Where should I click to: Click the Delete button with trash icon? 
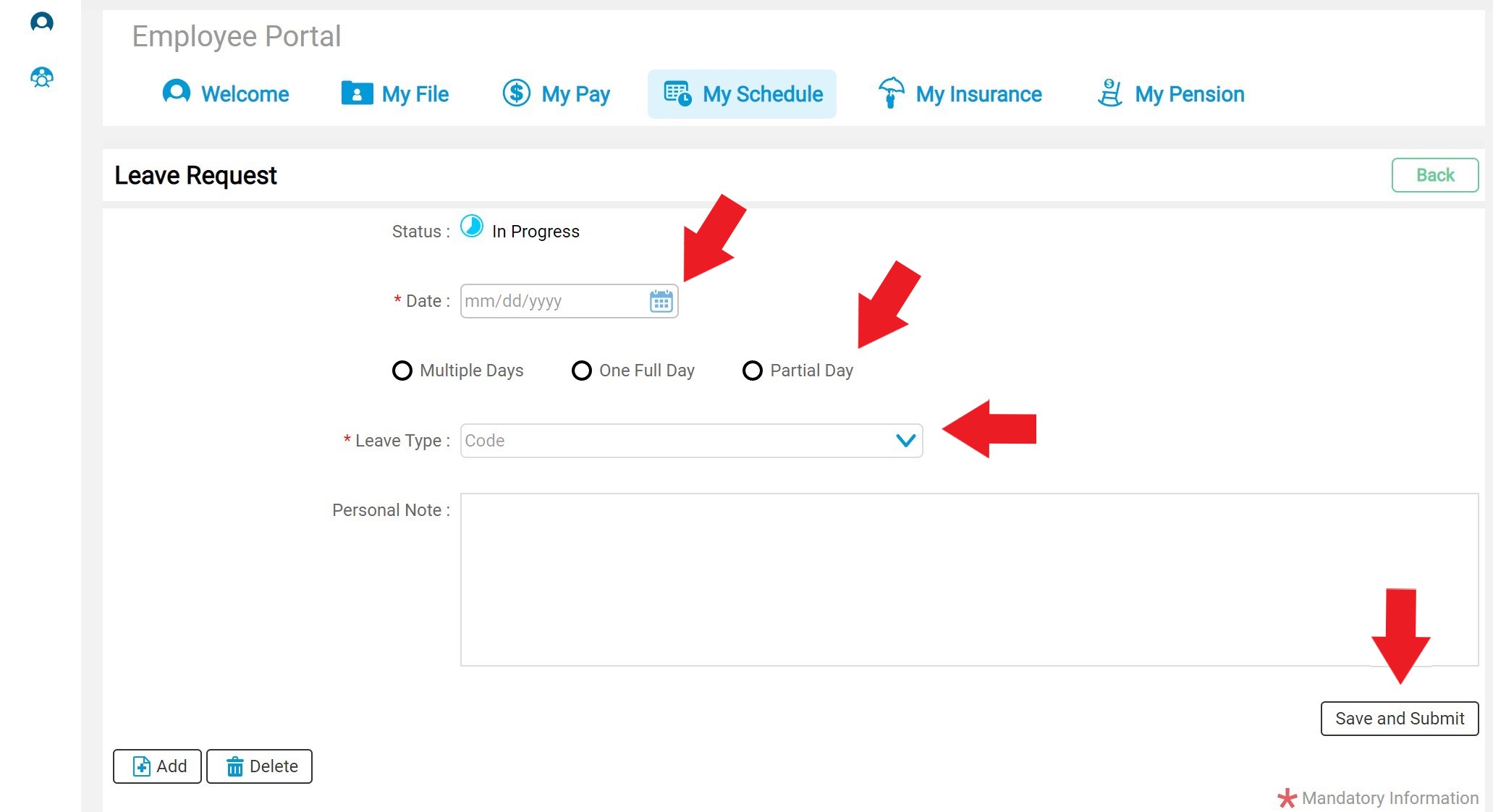[259, 766]
